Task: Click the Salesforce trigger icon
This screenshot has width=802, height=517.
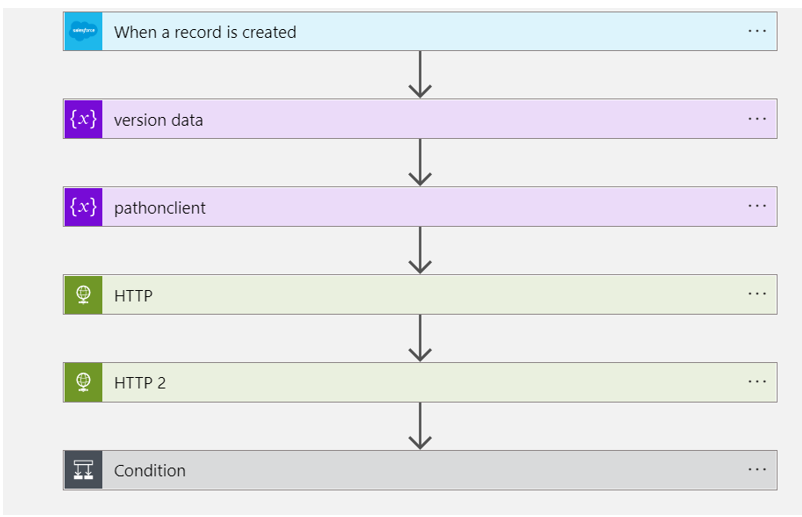Action: click(x=82, y=32)
